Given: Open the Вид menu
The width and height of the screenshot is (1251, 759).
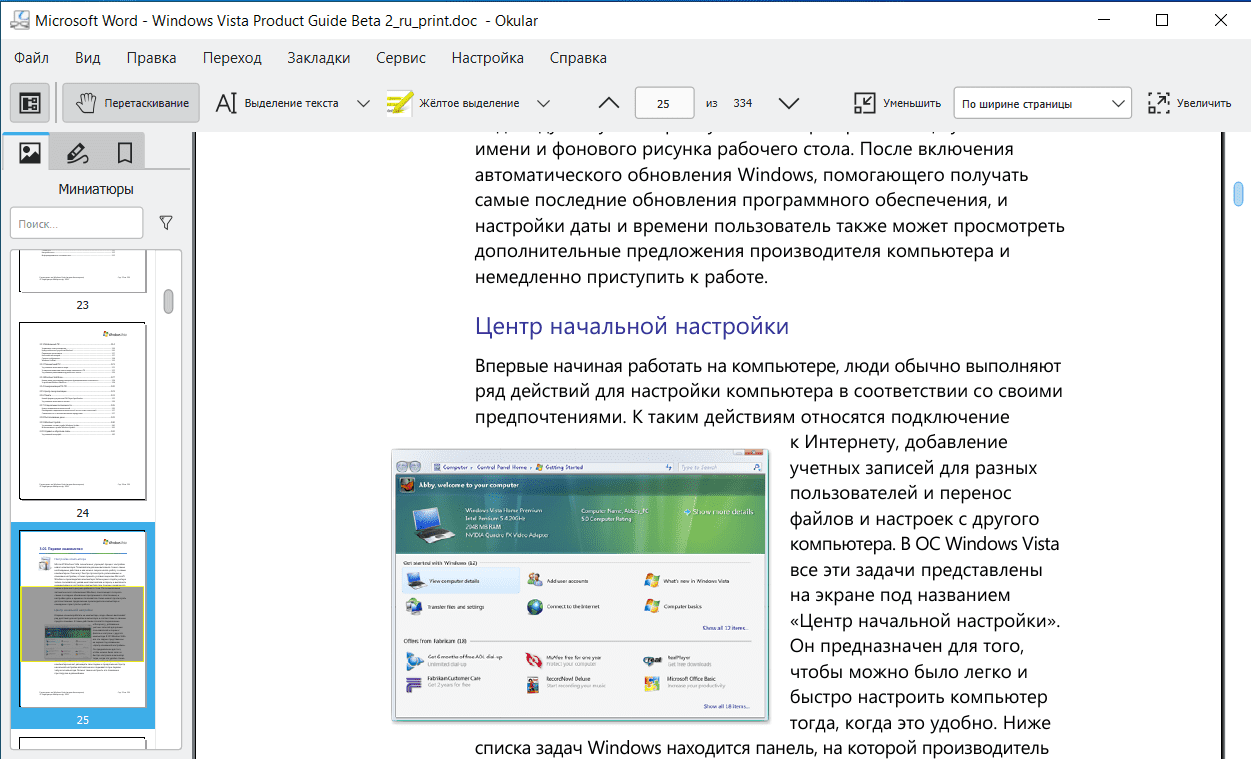Looking at the screenshot, I should [x=88, y=58].
